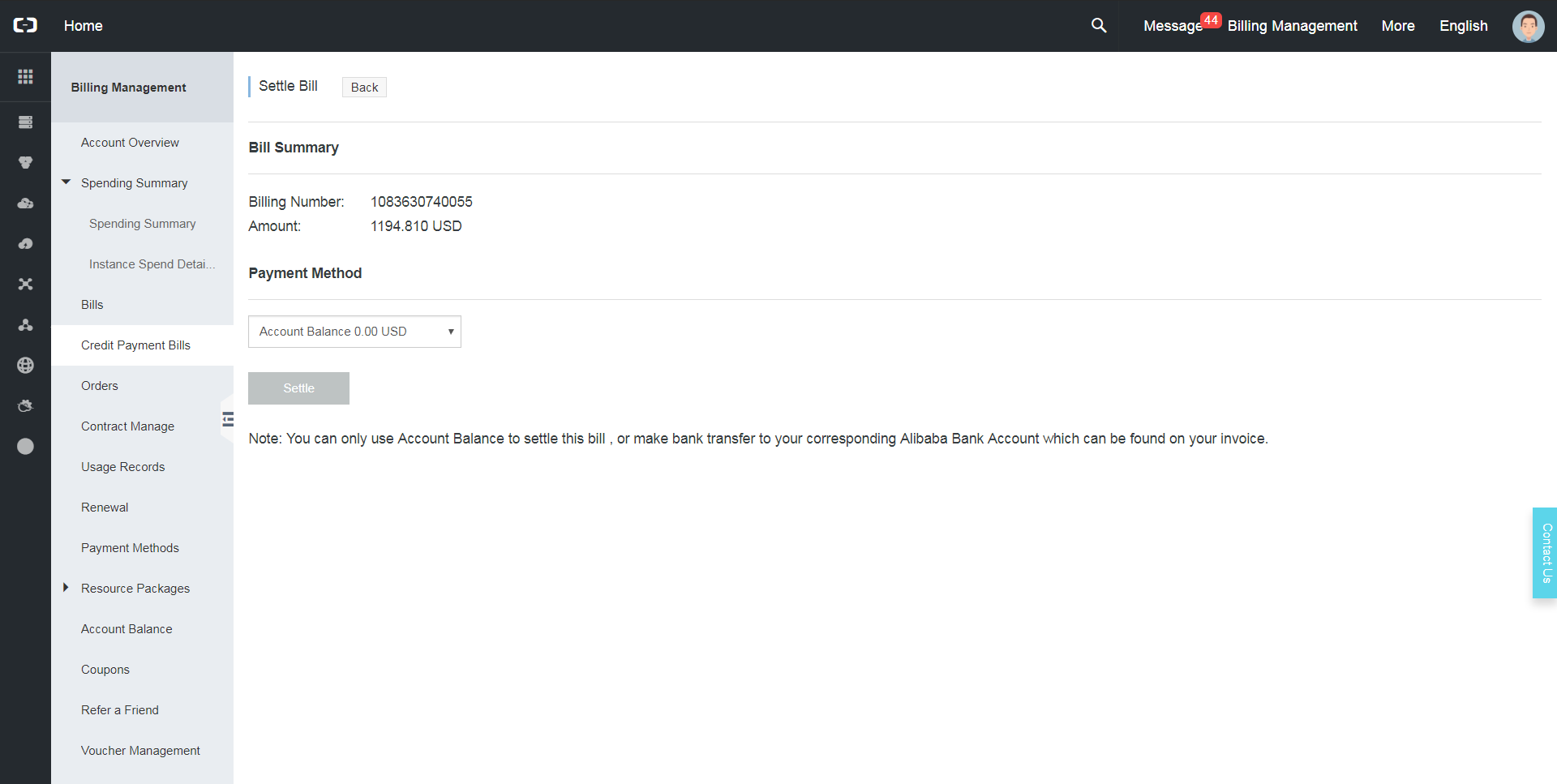Open Voucher Management in the sidebar
The height and width of the screenshot is (784, 1557).
point(140,751)
